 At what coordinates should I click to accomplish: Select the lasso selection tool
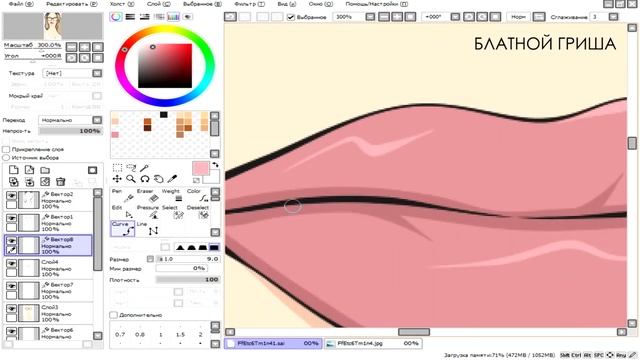(131, 168)
